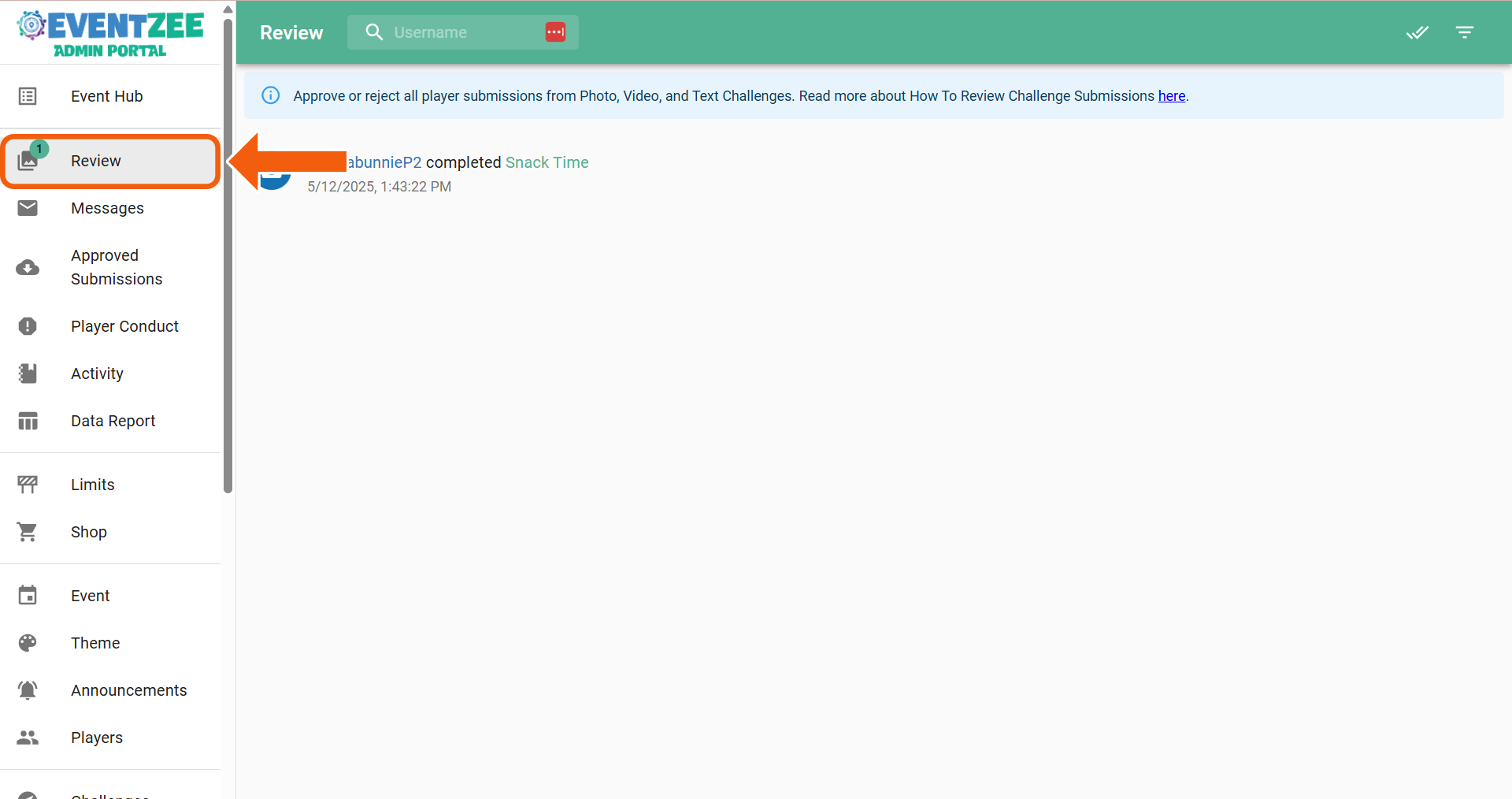Click the Review images icon with badge
Image resolution: width=1512 pixels, height=799 pixels.
28,161
